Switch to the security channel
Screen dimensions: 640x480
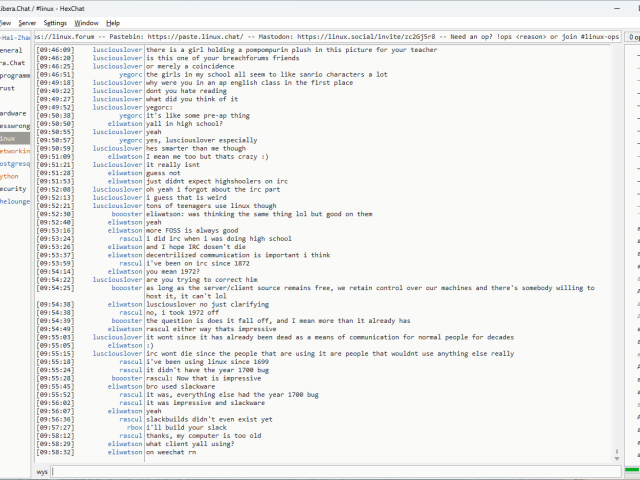click(13, 188)
